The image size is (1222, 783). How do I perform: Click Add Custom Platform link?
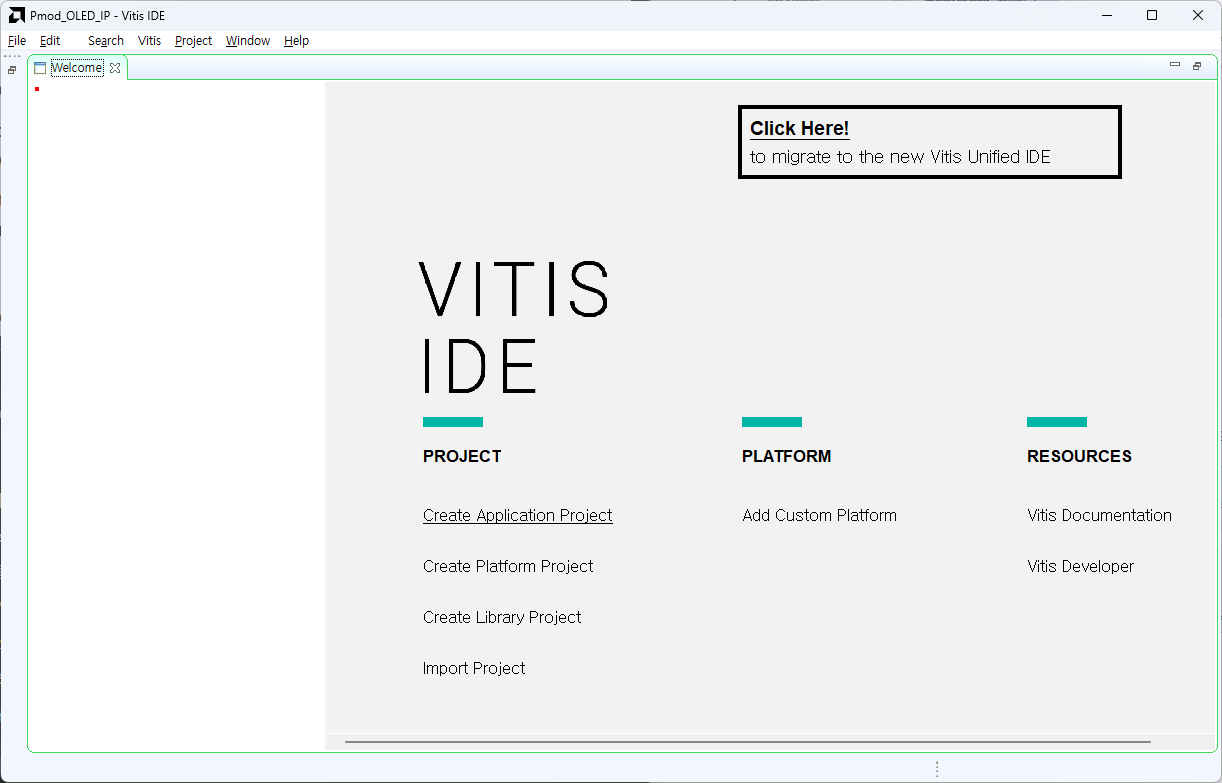819,515
